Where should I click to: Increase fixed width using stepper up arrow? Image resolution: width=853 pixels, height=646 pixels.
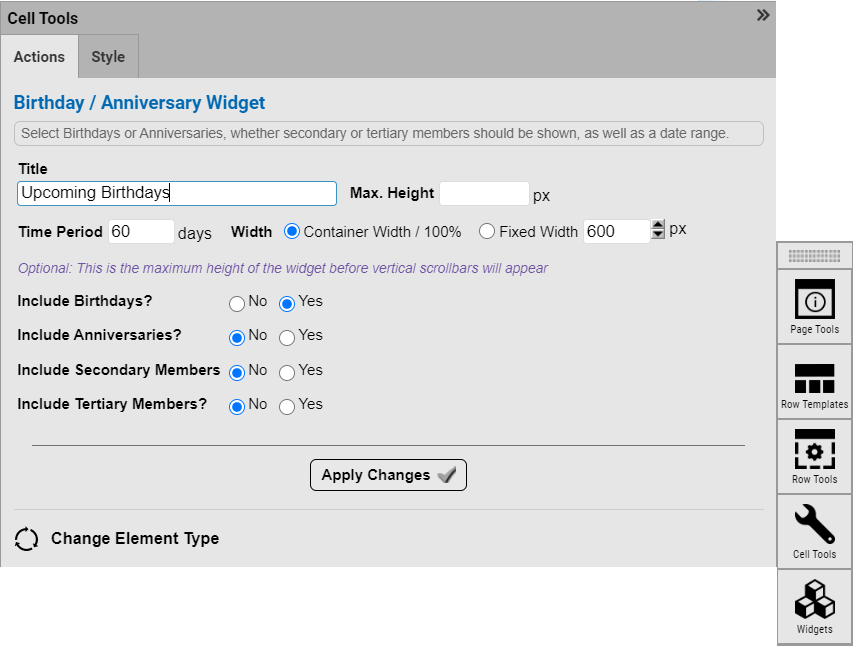point(658,226)
